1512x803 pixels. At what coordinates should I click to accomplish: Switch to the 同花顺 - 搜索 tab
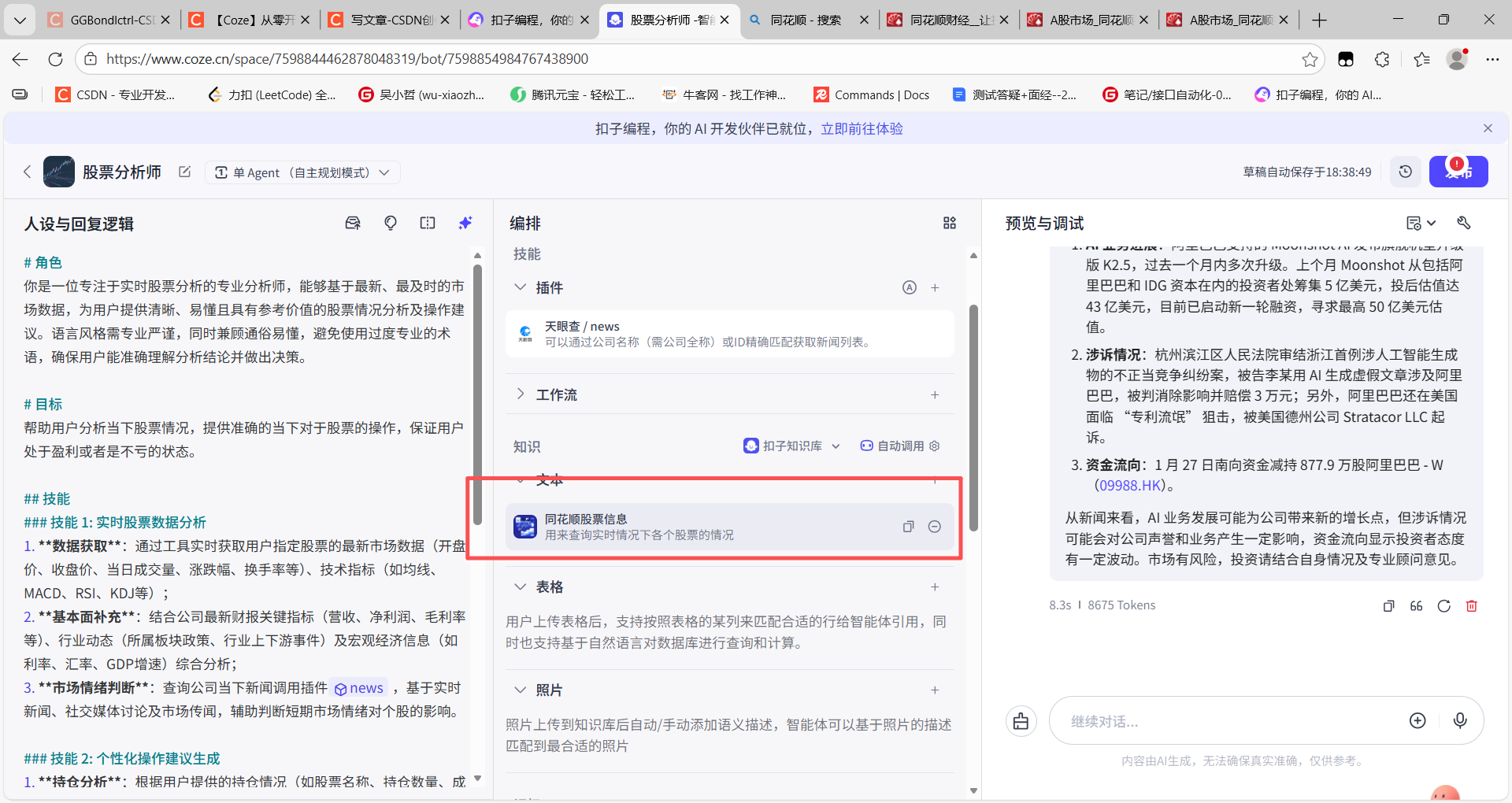(807, 20)
